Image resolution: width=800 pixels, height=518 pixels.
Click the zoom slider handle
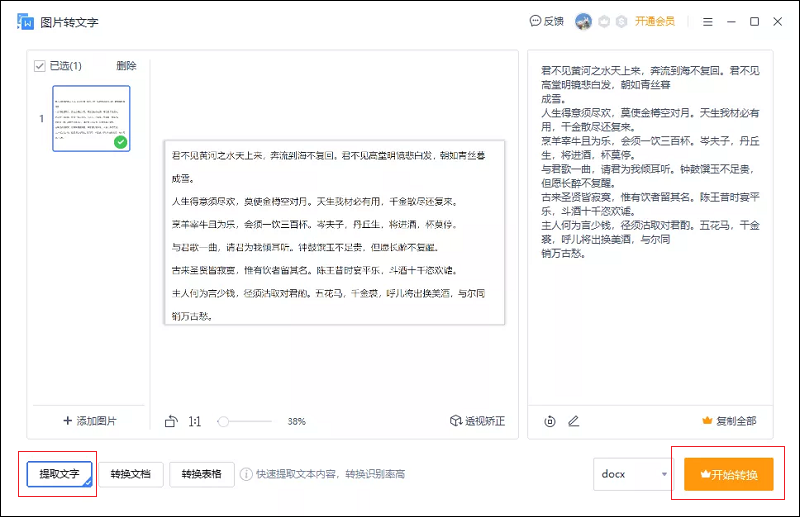pos(223,422)
